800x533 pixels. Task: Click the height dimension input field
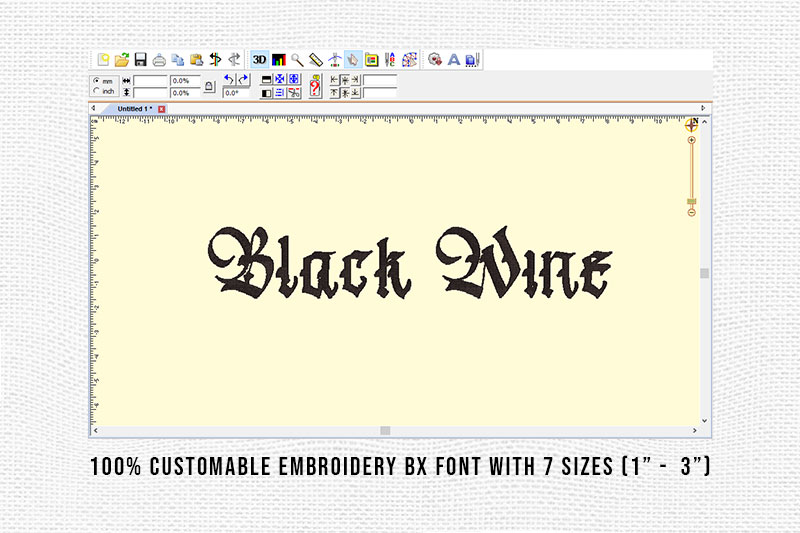click(150, 93)
